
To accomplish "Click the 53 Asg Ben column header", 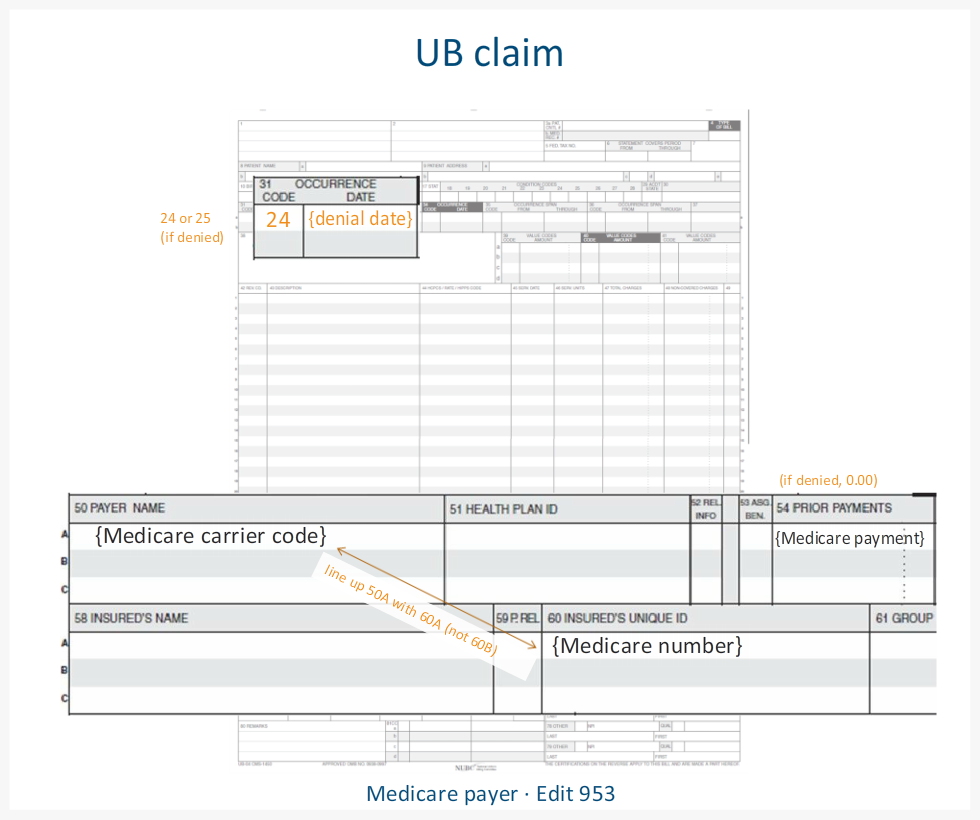I will click(754, 509).
